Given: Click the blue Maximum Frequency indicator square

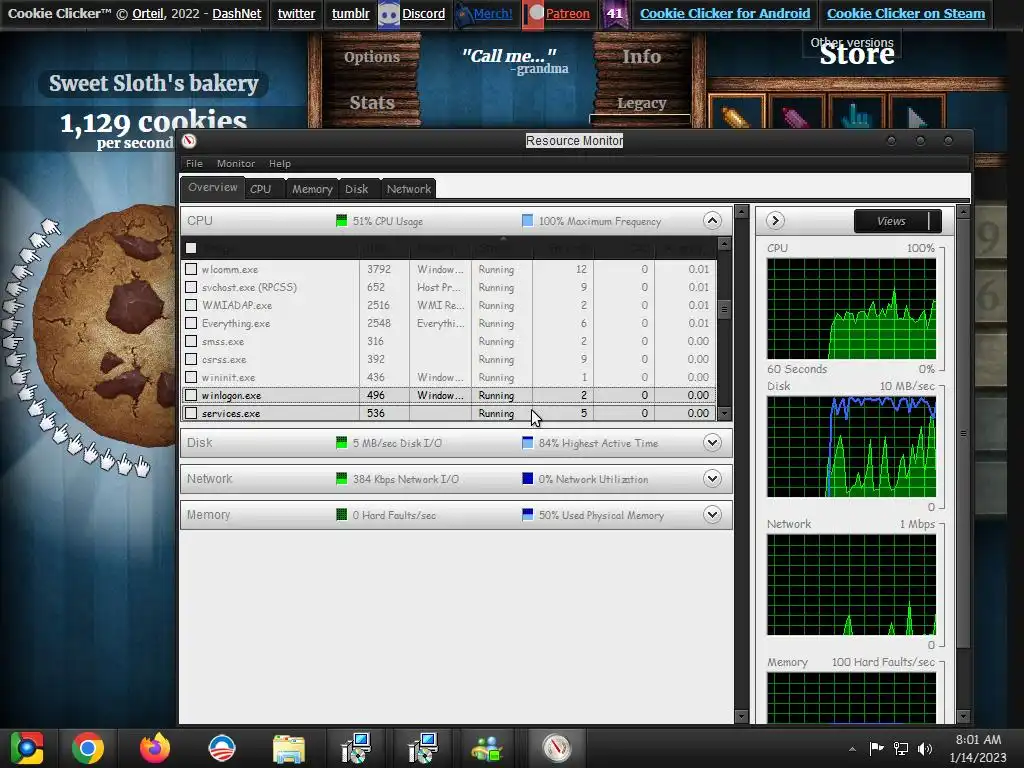Looking at the screenshot, I should [528, 221].
